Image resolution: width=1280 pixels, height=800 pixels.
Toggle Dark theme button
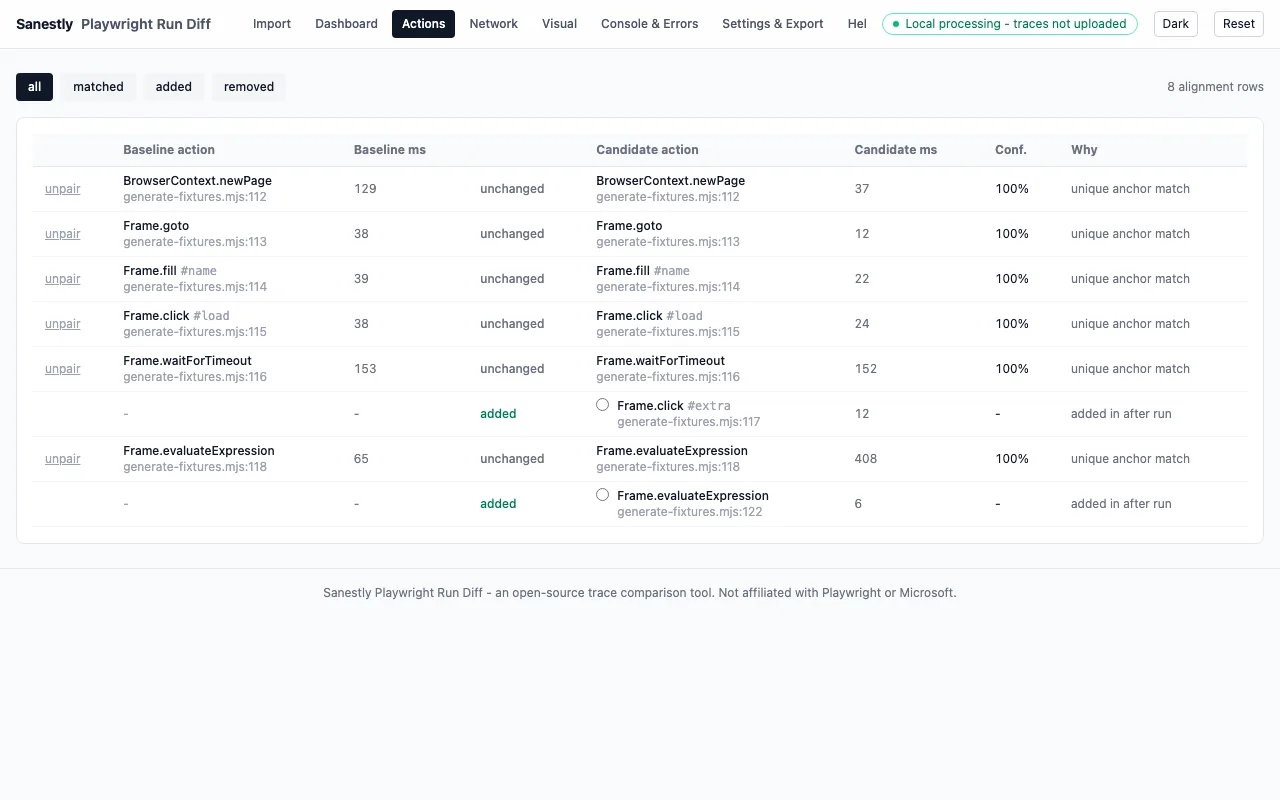1176,24
